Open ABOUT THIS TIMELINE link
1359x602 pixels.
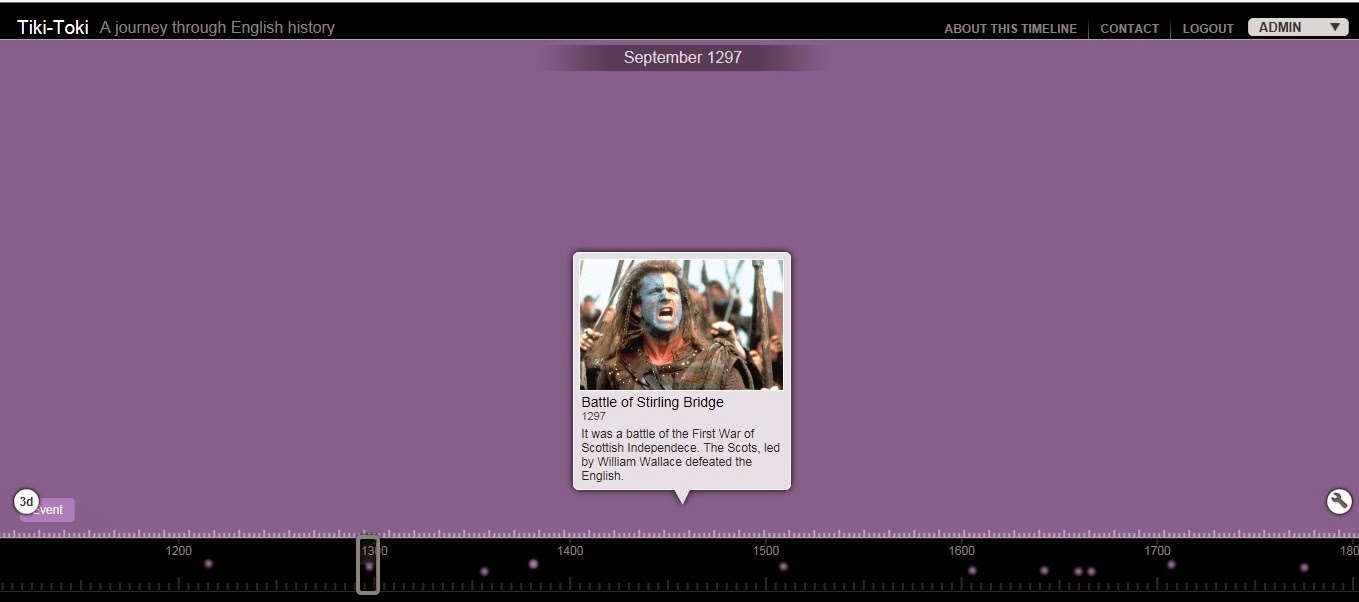[1010, 29]
